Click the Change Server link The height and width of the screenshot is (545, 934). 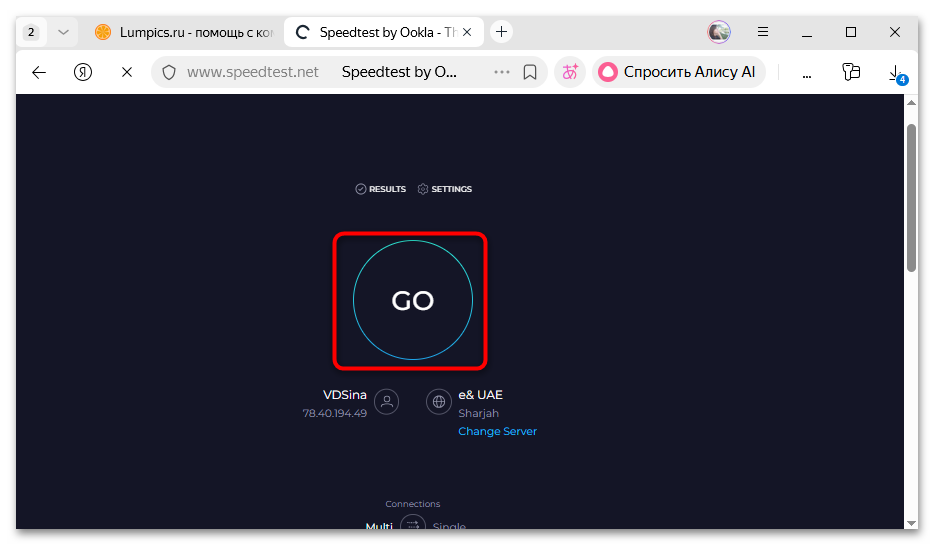point(497,431)
